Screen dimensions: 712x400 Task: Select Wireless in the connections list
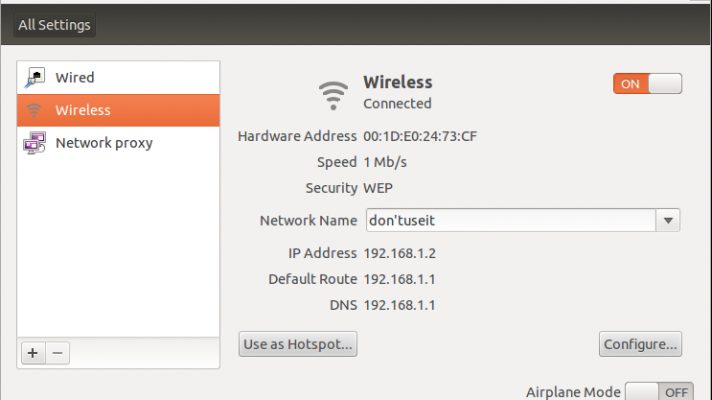point(83,110)
